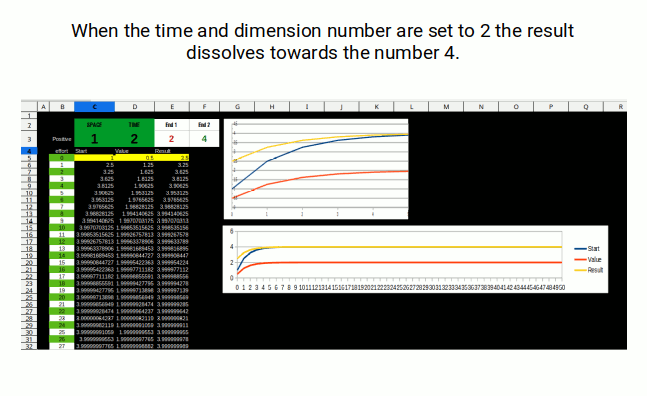Select row header 3
647x396 pixels.
pos(29,139)
